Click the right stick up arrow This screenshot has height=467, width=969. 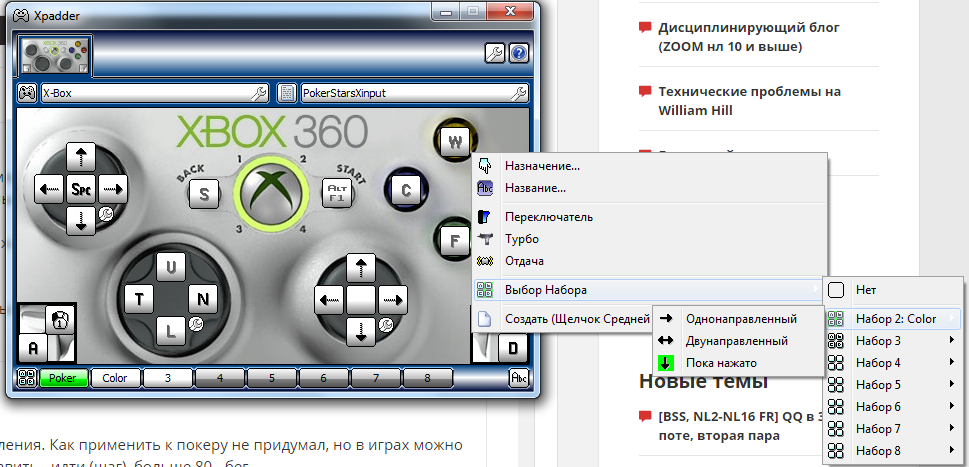(x=361, y=269)
